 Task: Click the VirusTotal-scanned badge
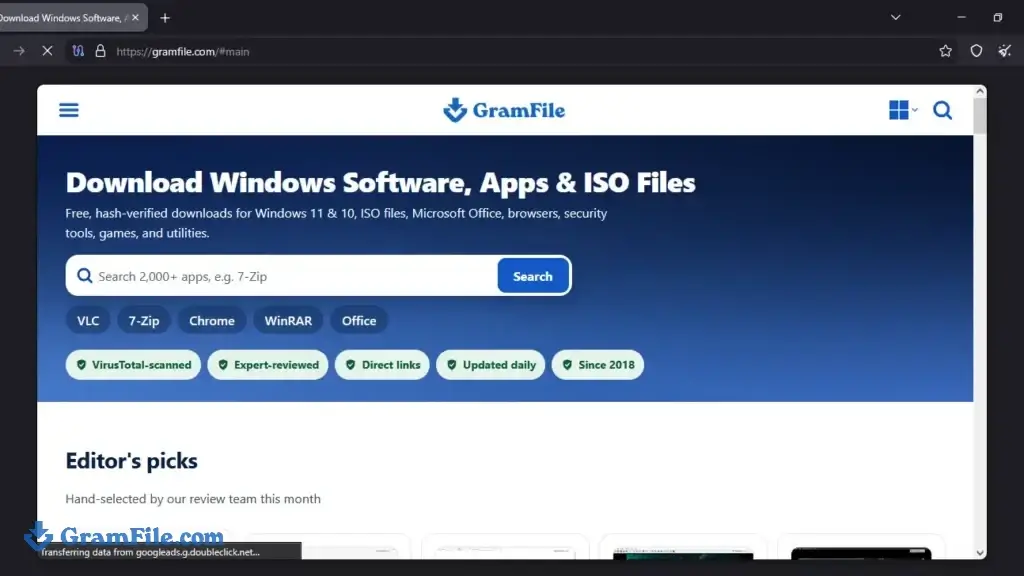(x=133, y=364)
